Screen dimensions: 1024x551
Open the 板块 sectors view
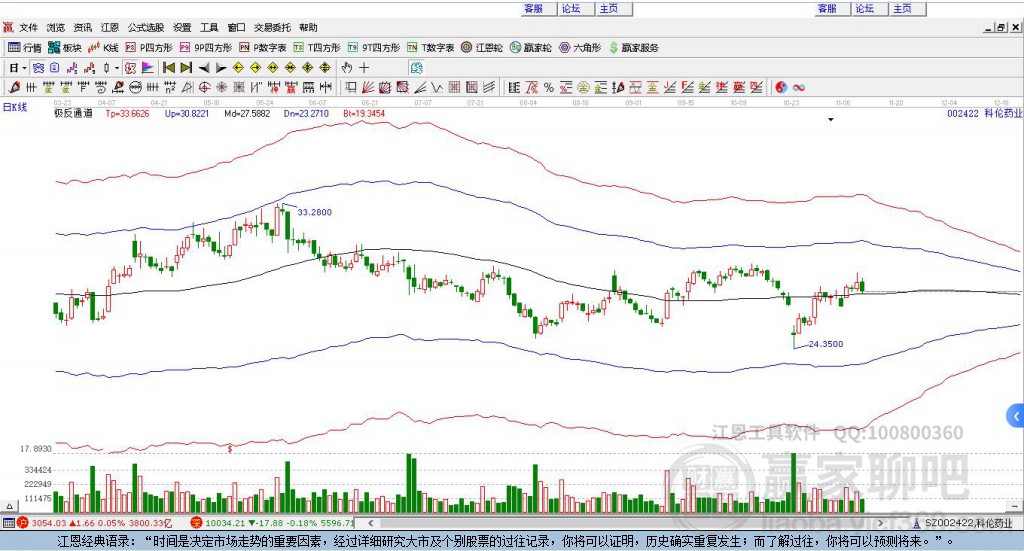coord(64,48)
